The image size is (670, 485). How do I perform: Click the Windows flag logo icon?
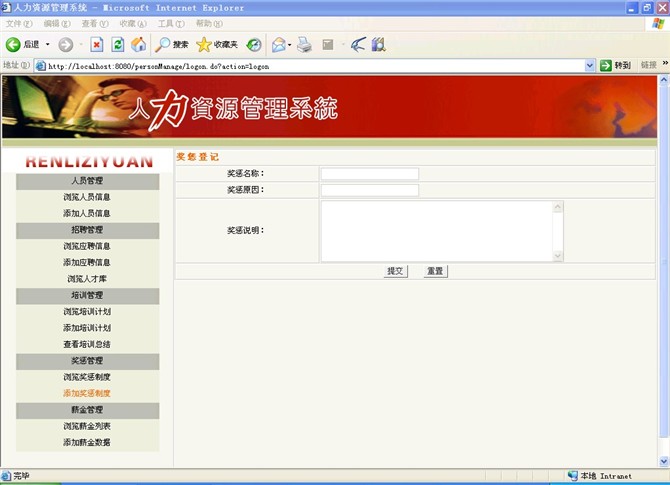pos(658,24)
